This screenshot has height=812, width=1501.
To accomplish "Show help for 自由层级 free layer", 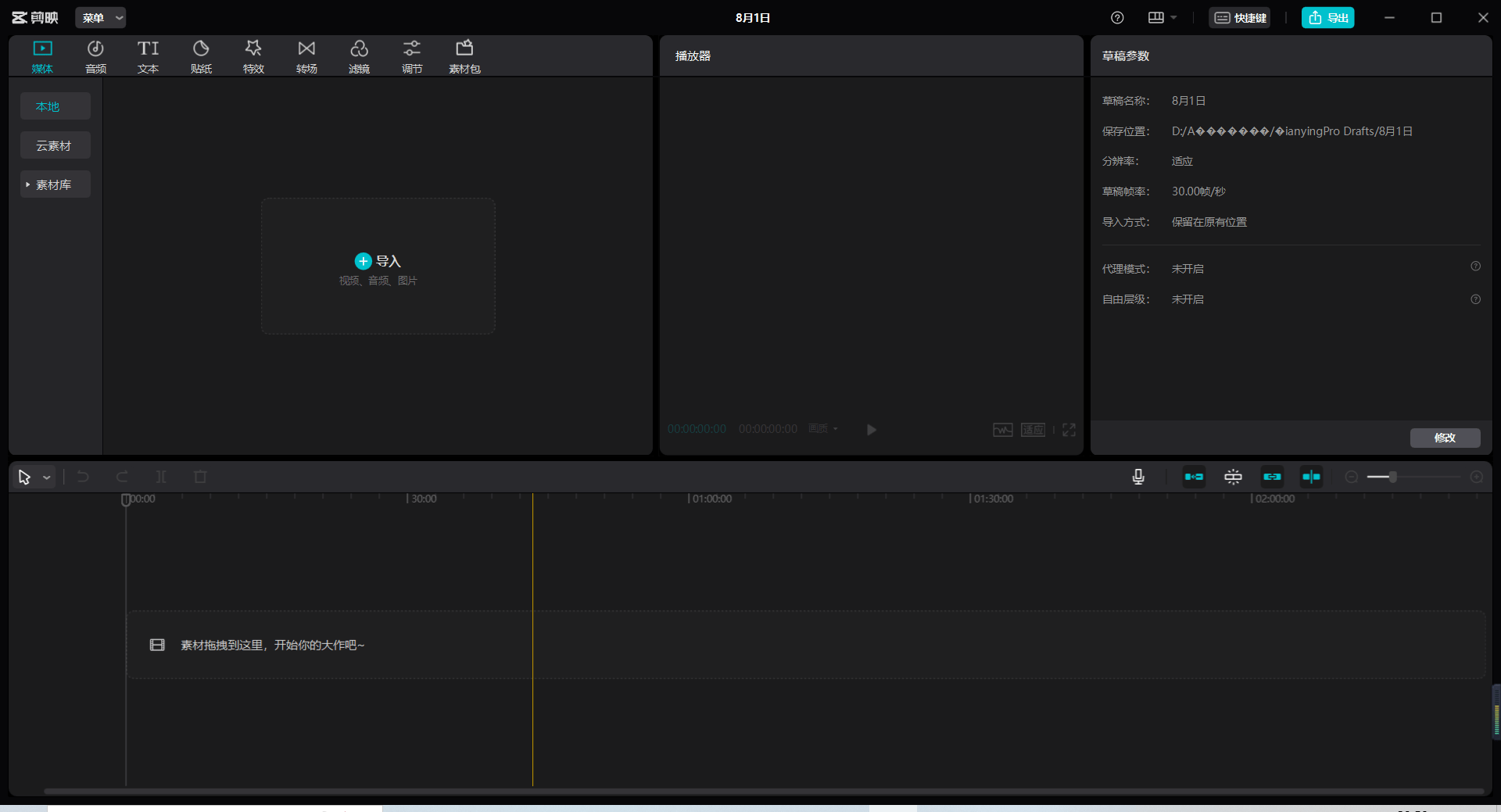I will coord(1475,299).
